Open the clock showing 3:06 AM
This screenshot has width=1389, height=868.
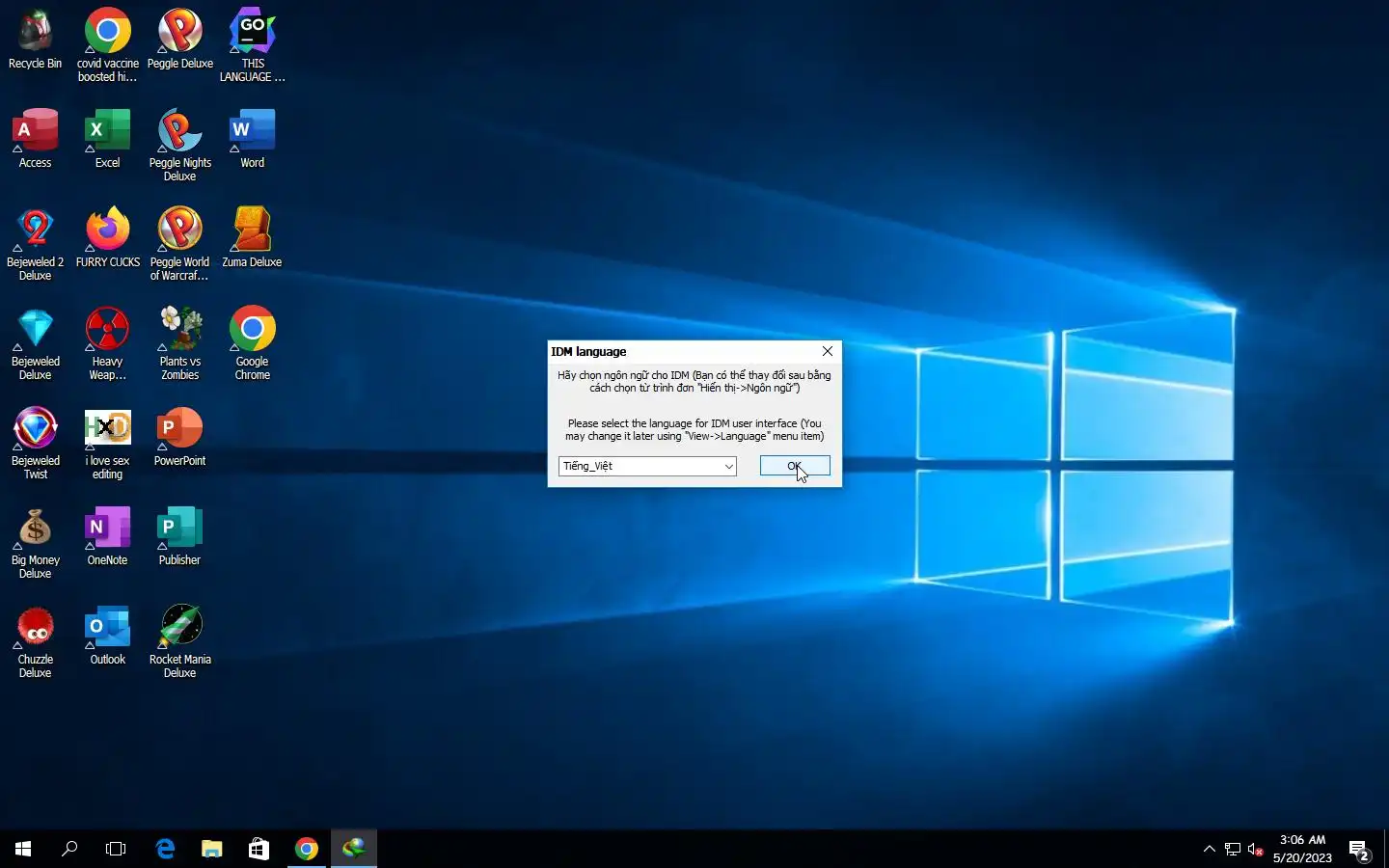click(1302, 849)
